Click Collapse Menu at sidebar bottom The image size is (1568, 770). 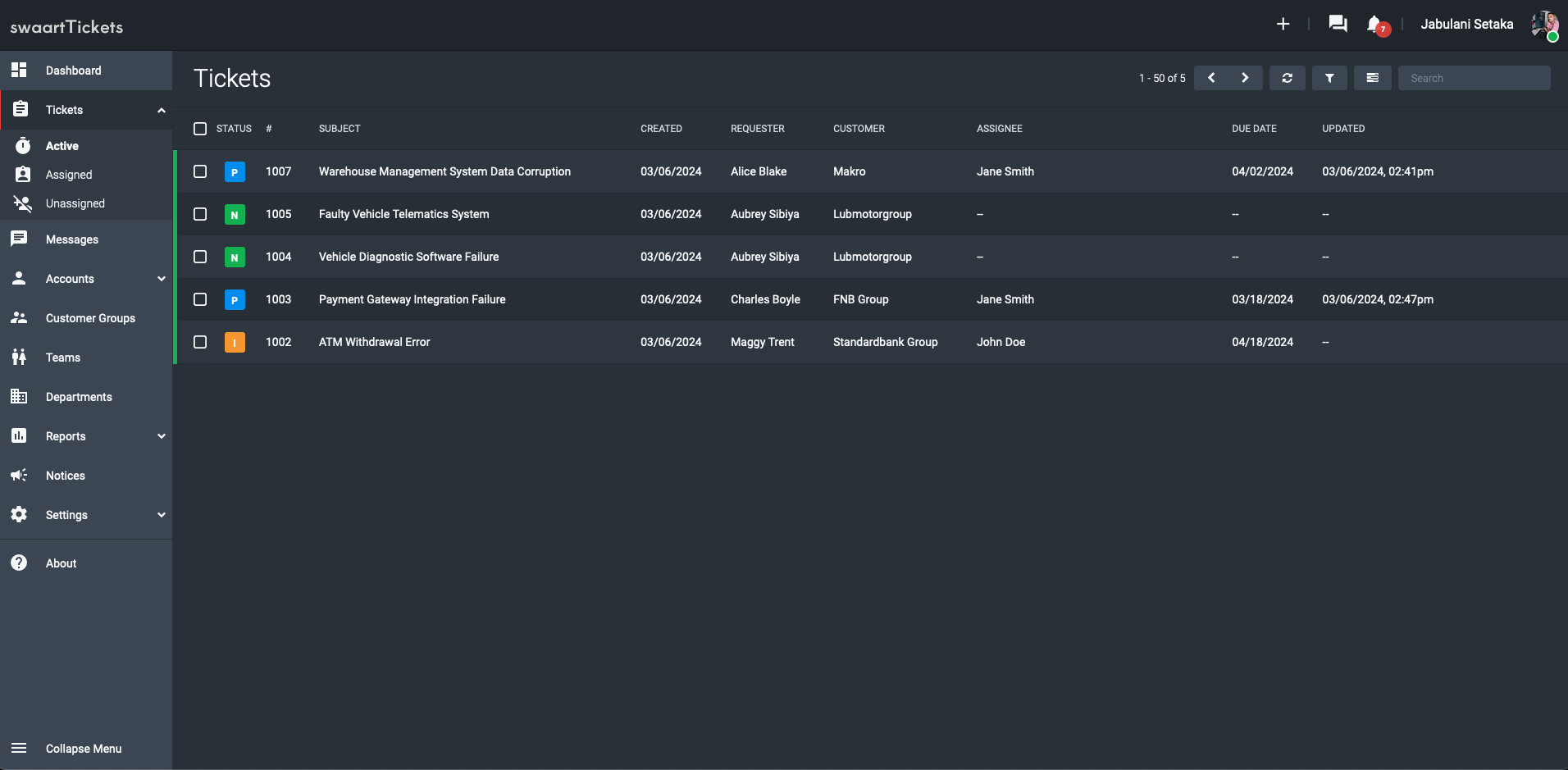(x=83, y=749)
